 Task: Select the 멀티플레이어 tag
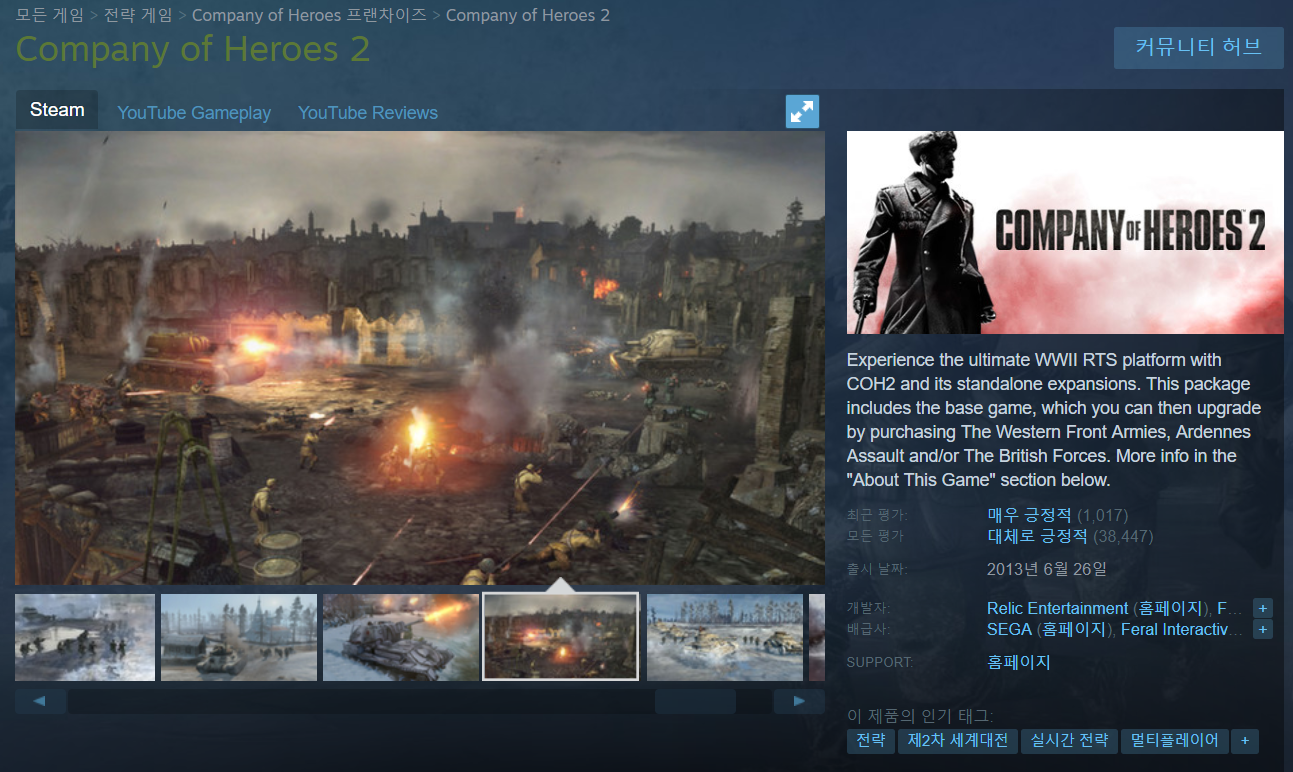[x=1175, y=741]
